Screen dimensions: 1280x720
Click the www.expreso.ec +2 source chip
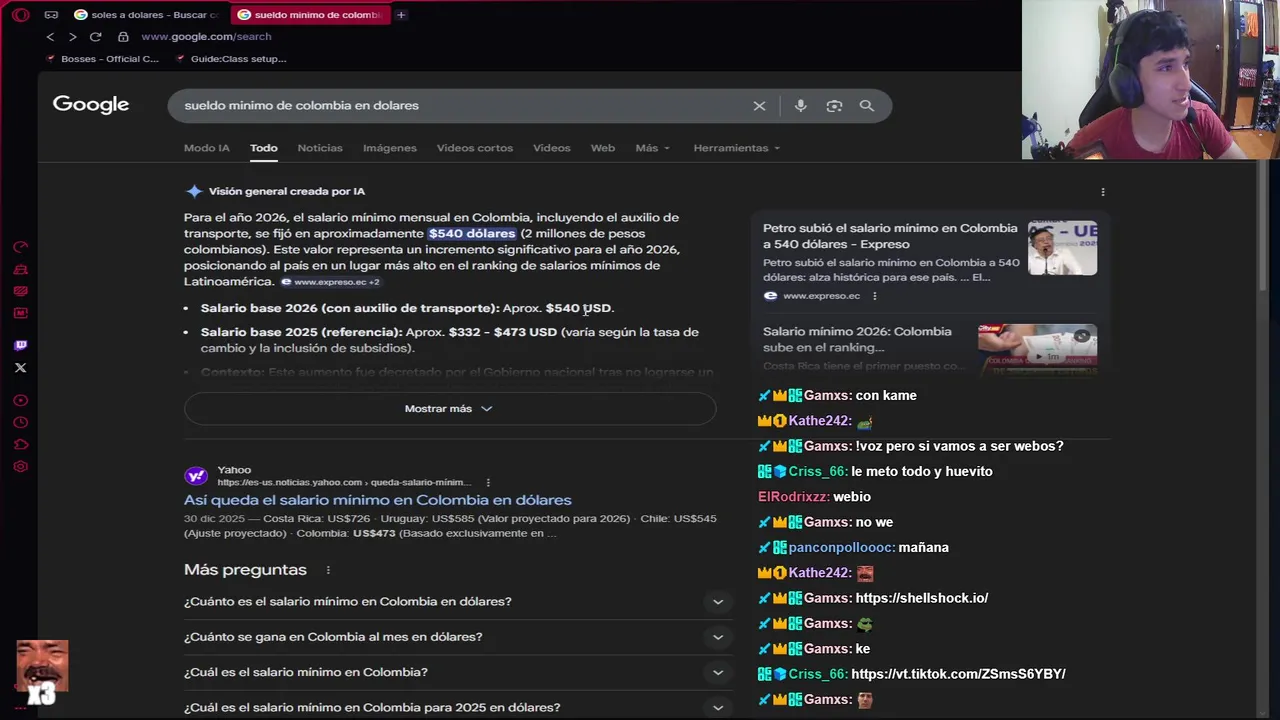coord(330,282)
